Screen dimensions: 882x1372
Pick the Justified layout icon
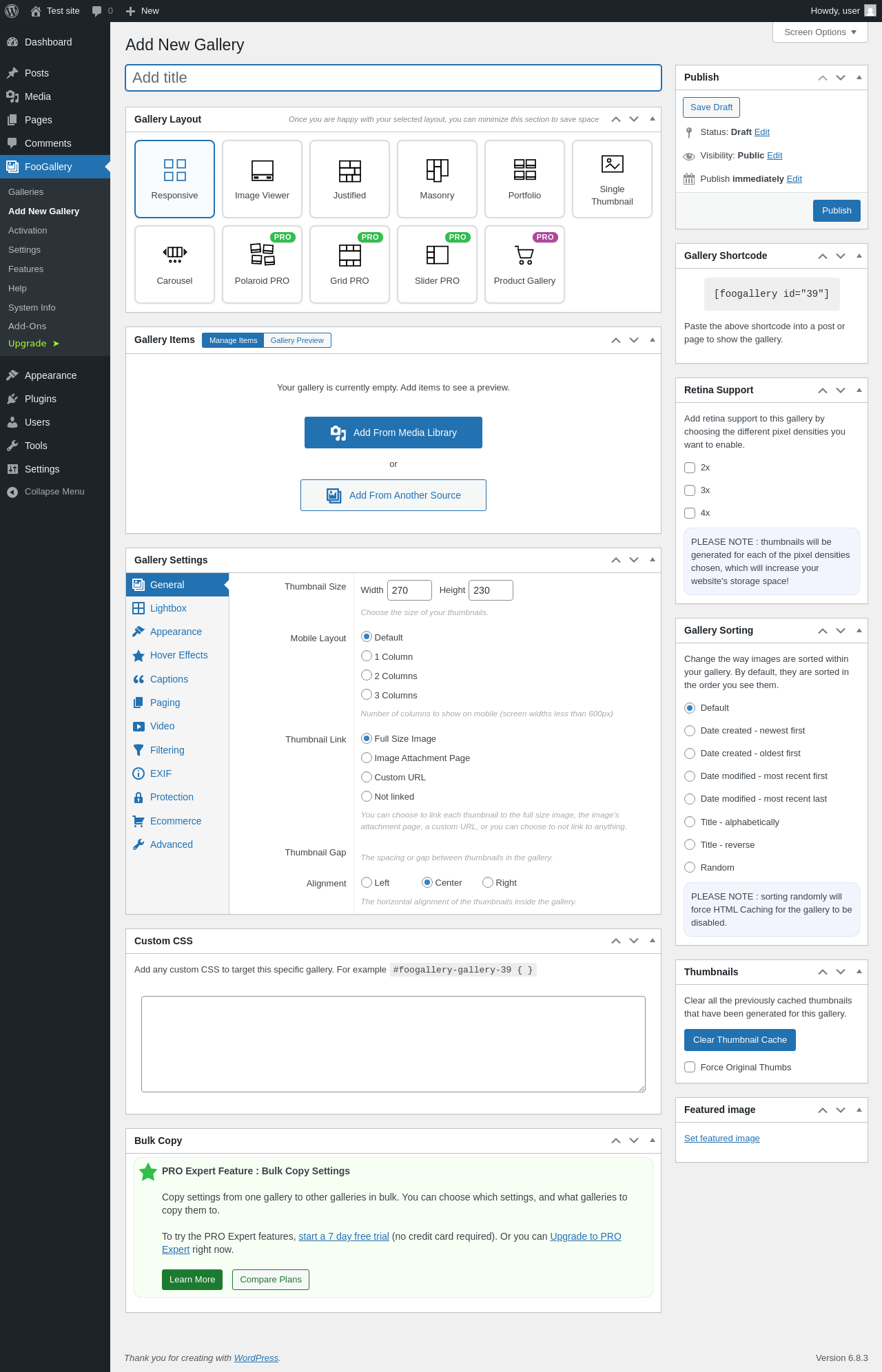[x=349, y=179]
